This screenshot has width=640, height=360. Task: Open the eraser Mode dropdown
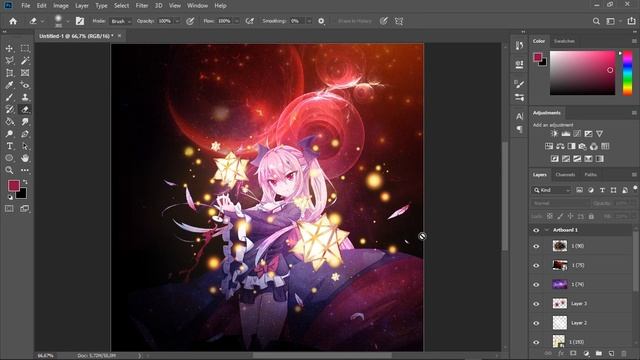(x=120, y=21)
